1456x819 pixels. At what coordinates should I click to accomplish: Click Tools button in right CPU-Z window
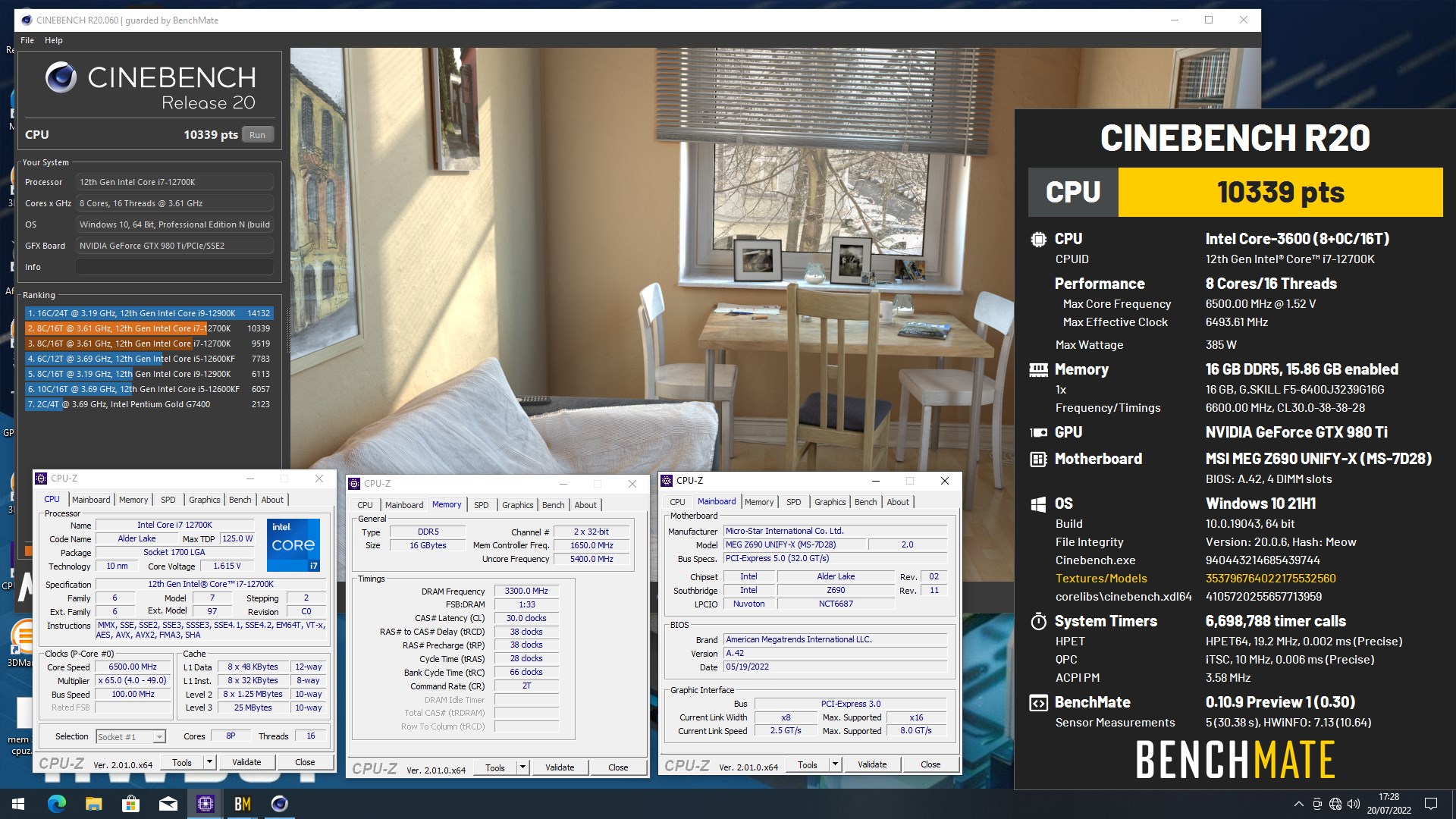(808, 764)
